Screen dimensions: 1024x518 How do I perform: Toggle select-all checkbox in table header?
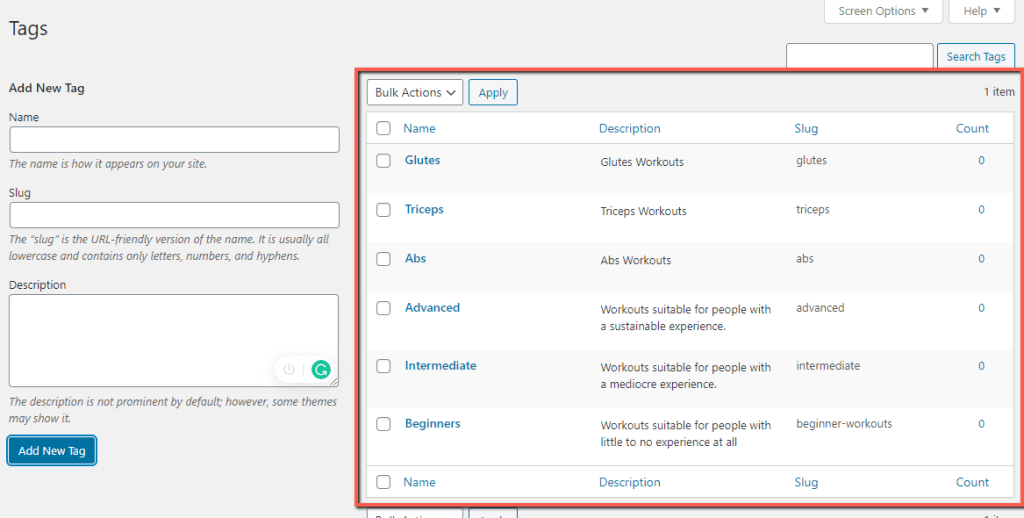[x=383, y=128]
